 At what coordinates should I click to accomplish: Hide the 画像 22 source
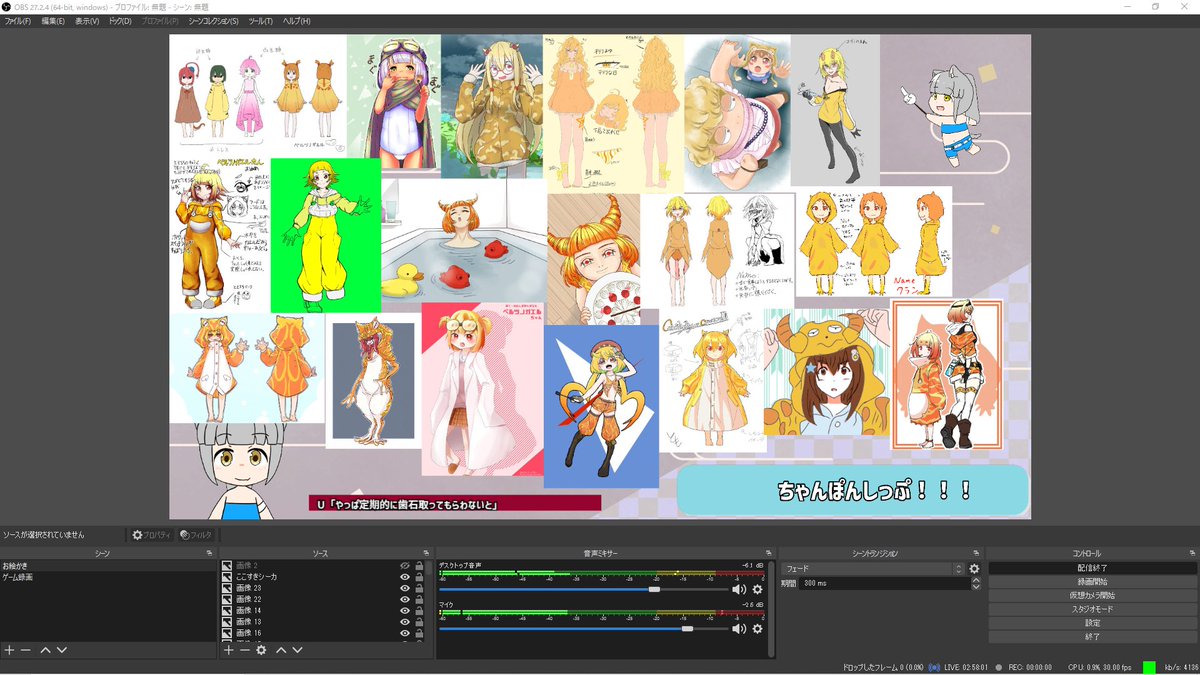[x=405, y=599]
